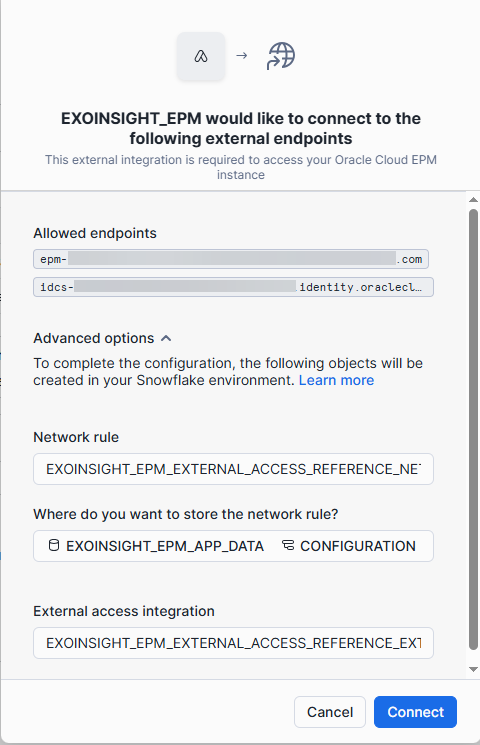Viewport: 480px width, 745px height.
Task: Click the schema icon beside CONFIGURATION
Action: click(288, 545)
